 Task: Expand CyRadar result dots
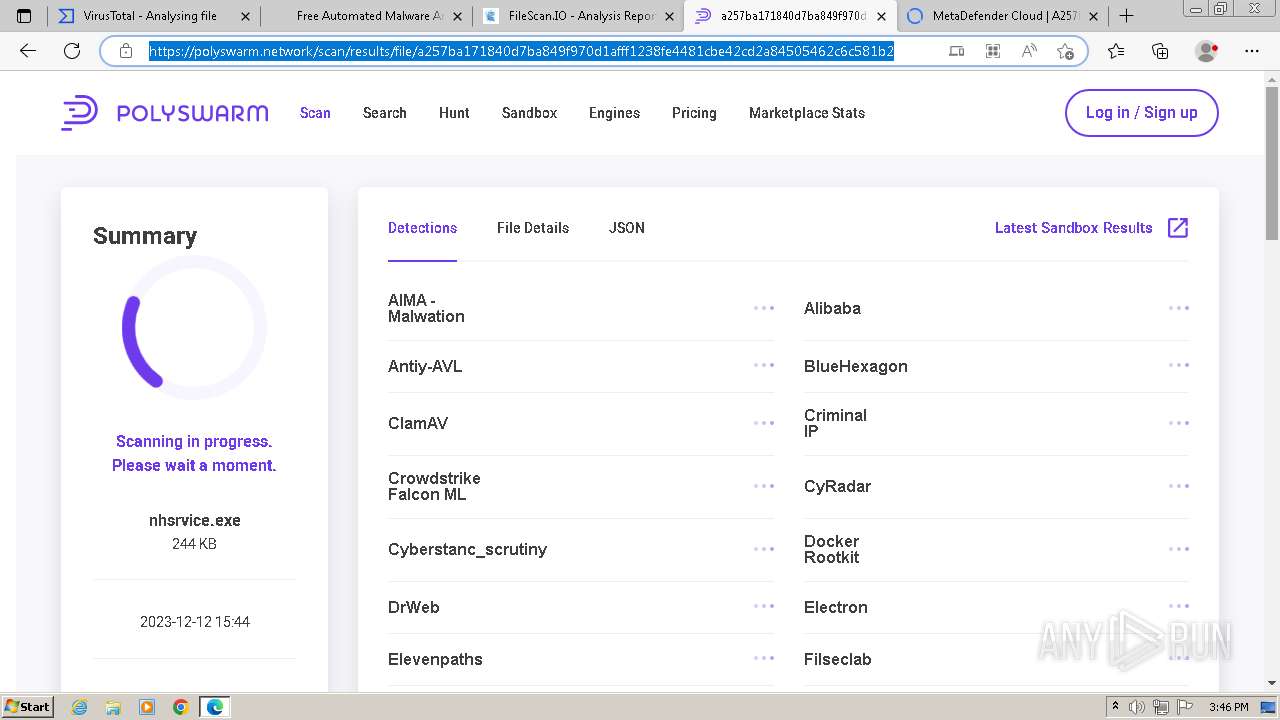click(x=1179, y=486)
